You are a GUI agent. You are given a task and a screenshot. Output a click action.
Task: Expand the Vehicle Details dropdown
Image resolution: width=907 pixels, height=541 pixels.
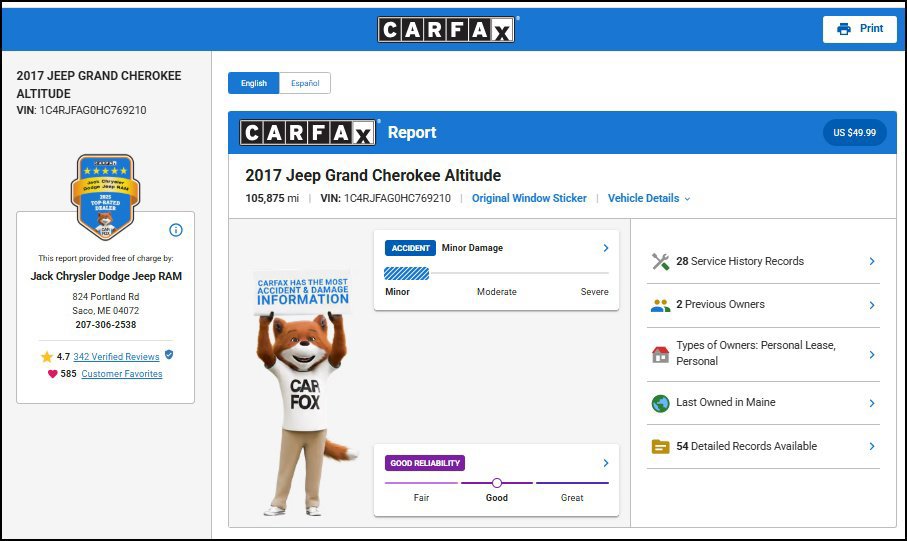coord(648,198)
